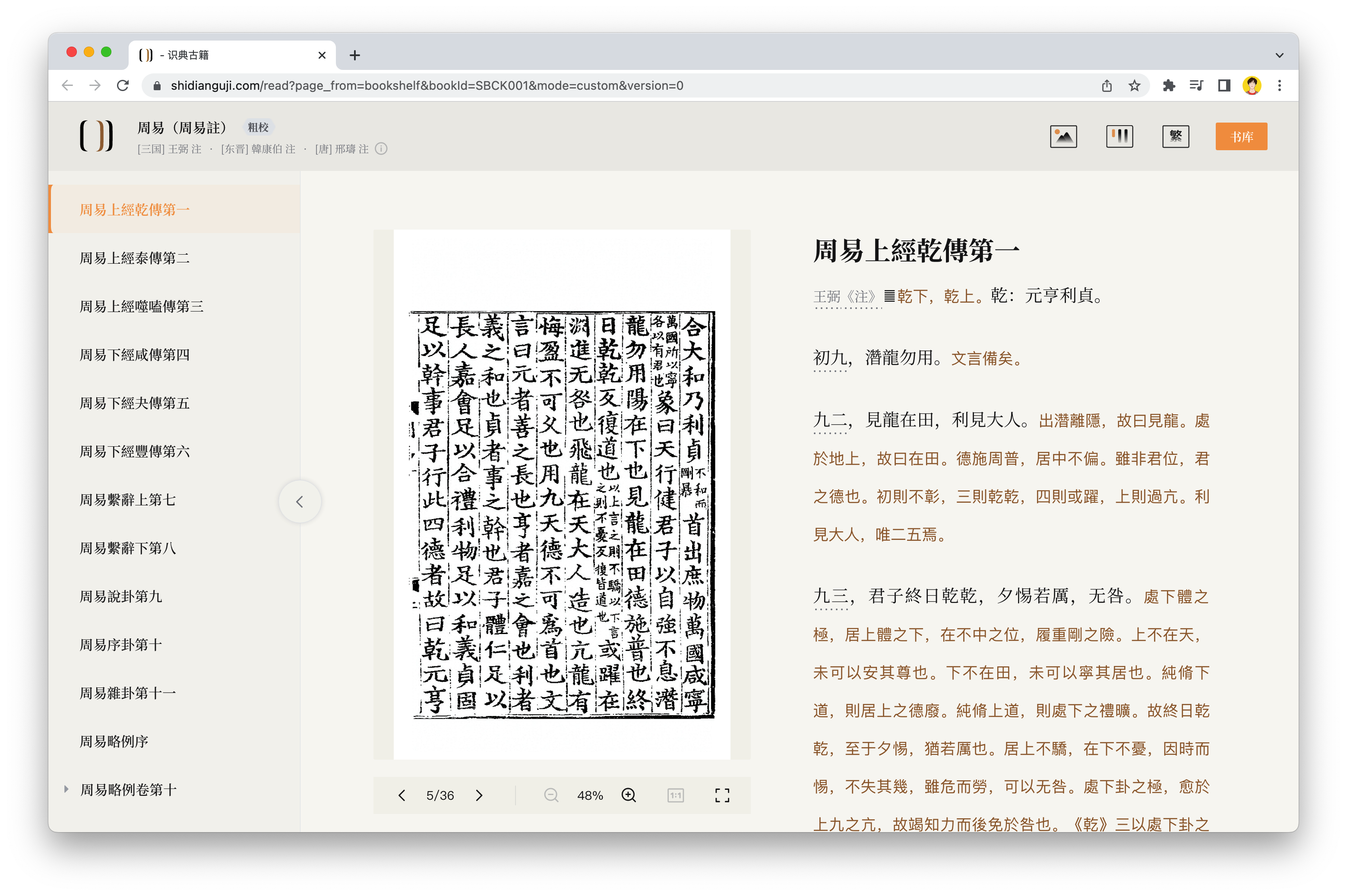Image resolution: width=1347 pixels, height=896 pixels.
Task: Zoom out the scanned page
Action: 551,795
